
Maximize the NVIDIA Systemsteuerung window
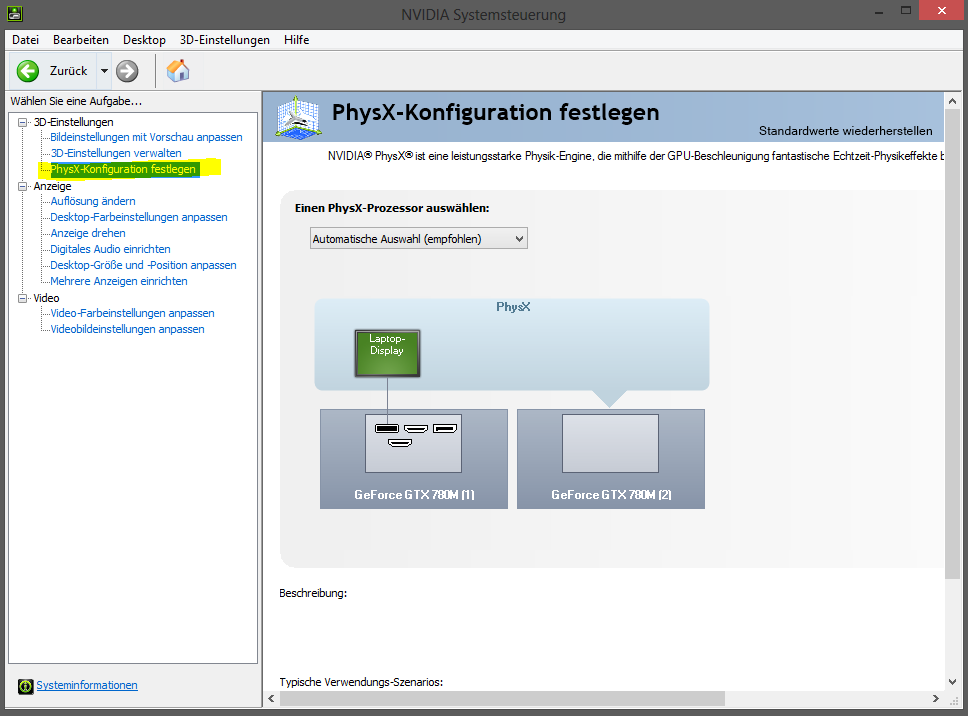[906, 11]
